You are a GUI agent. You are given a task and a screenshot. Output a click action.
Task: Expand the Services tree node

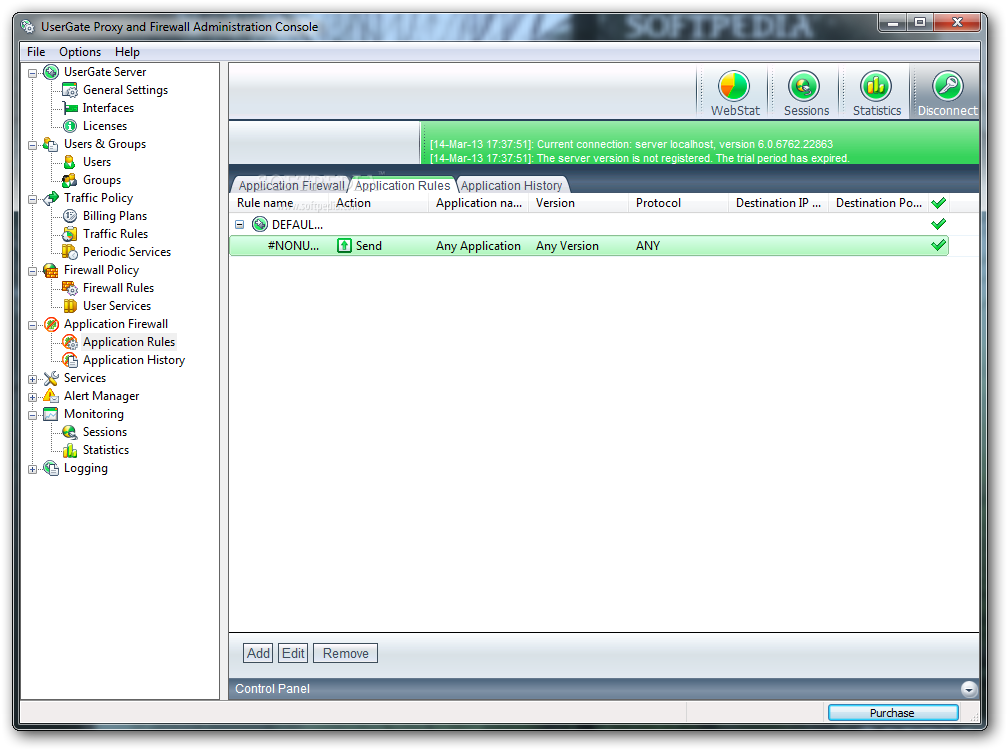click(32, 379)
